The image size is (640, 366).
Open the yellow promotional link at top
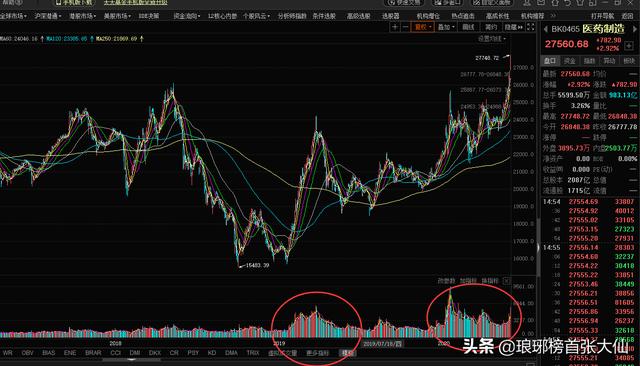[x=136, y=2]
